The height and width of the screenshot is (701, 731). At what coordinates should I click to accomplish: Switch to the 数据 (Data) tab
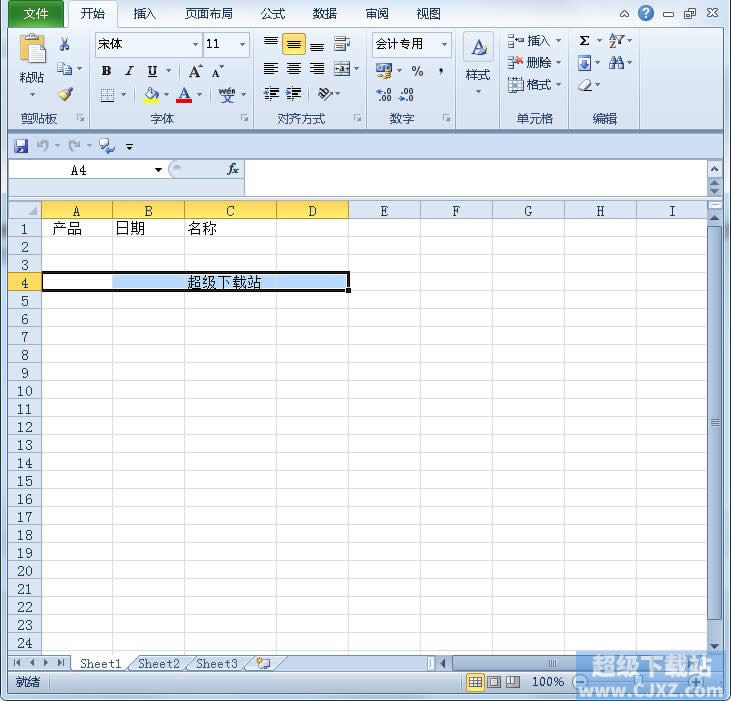coord(324,14)
